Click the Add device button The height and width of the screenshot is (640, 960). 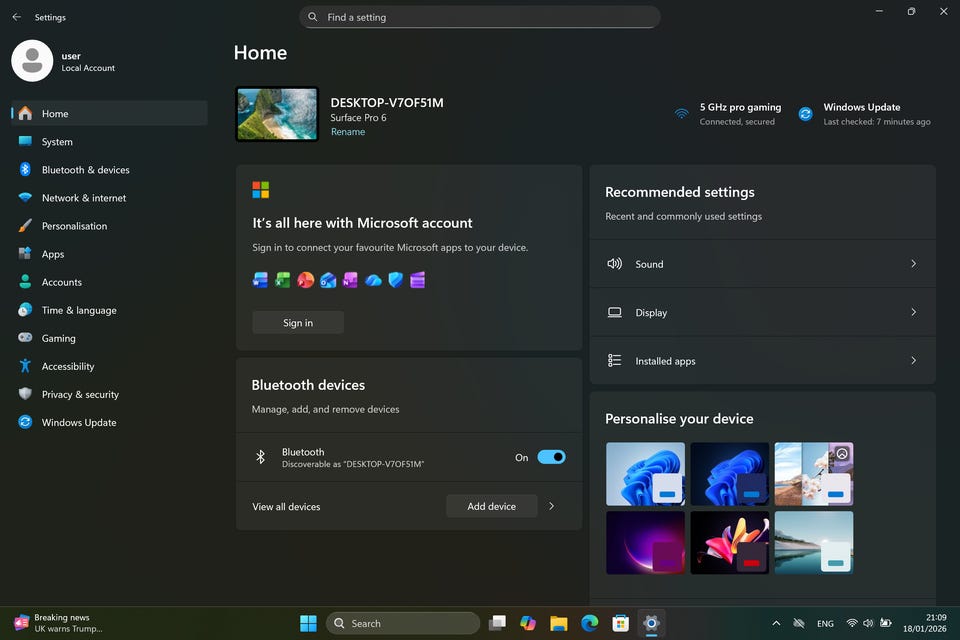(x=491, y=506)
